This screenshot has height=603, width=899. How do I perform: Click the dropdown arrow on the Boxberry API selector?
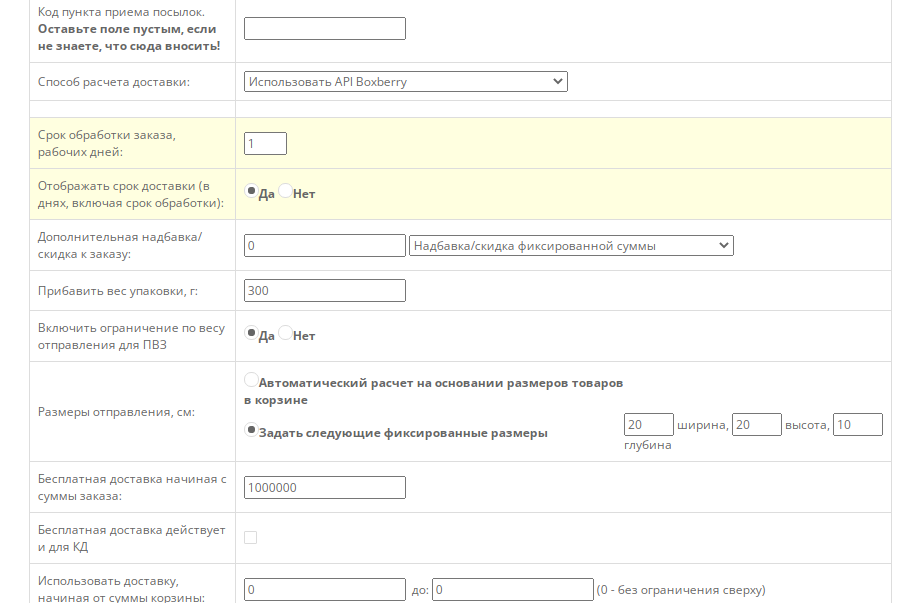pyautogui.click(x=556, y=81)
